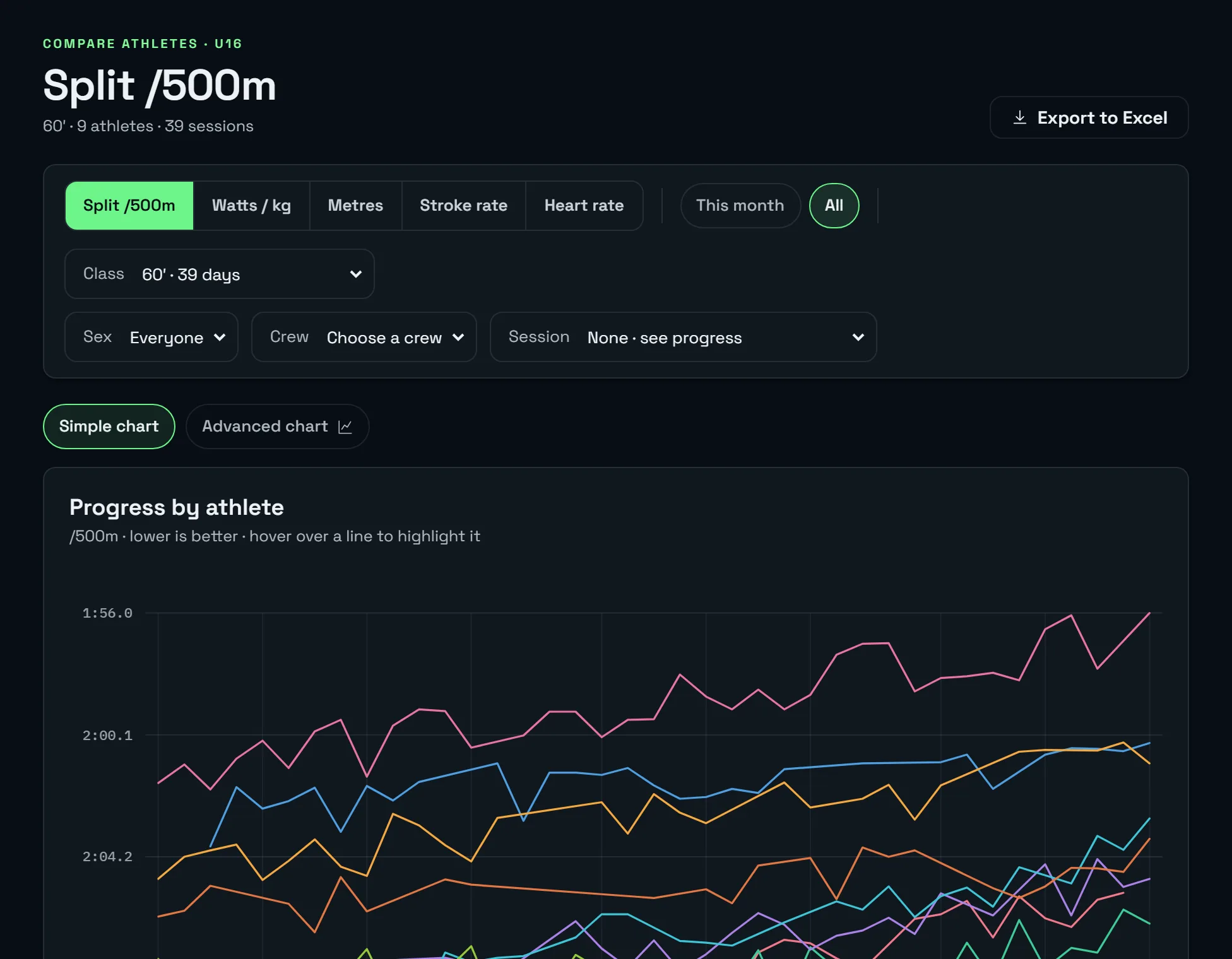The image size is (1232, 959).
Task: Choose the Stroke rate tab
Action: (463, 206)
